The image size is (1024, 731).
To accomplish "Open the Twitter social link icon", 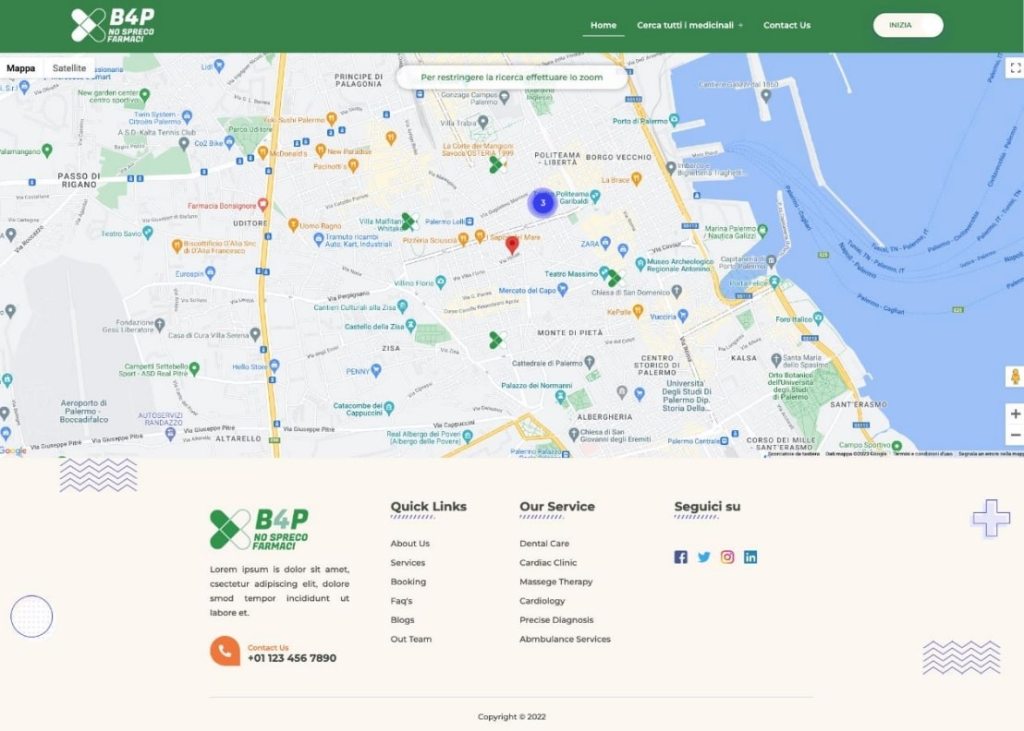I will [x=704, y=557].
